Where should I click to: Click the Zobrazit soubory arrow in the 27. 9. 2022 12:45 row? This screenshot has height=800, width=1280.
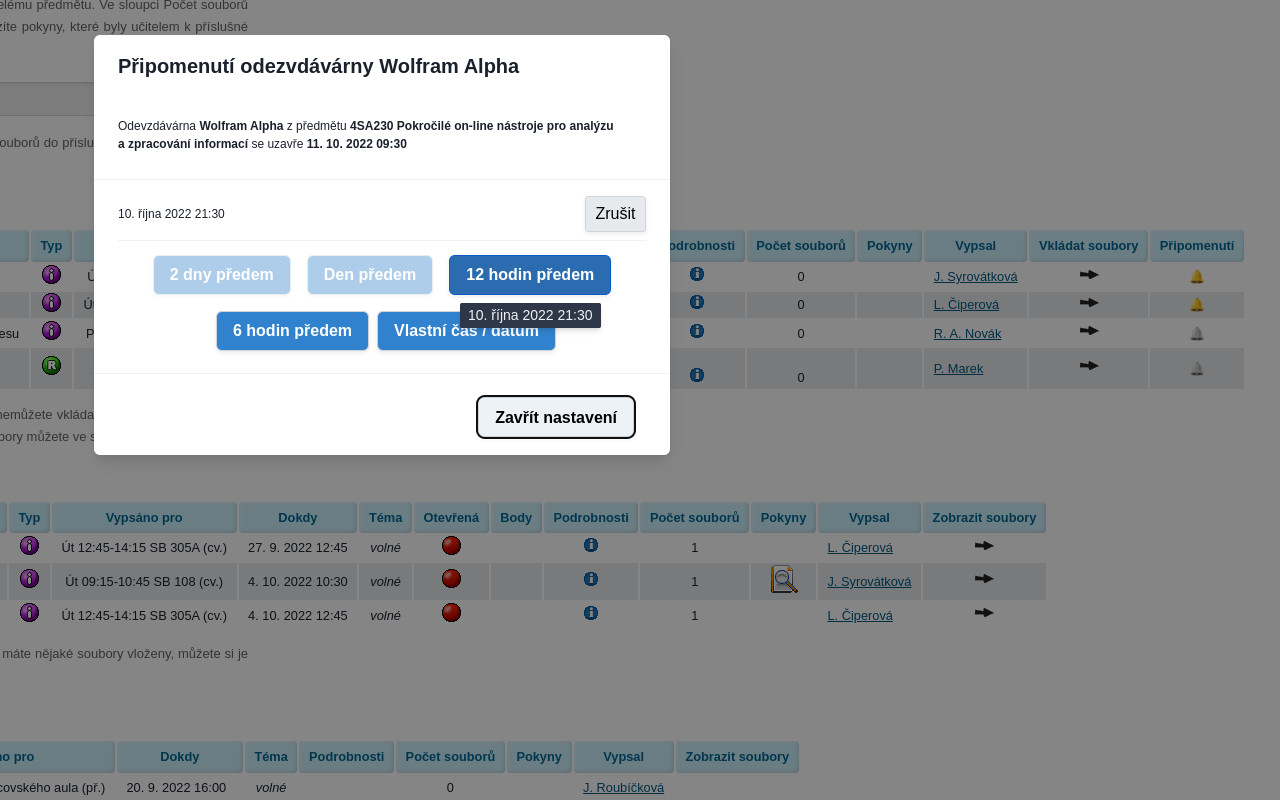pyautogui.click(x=984, y=546)
